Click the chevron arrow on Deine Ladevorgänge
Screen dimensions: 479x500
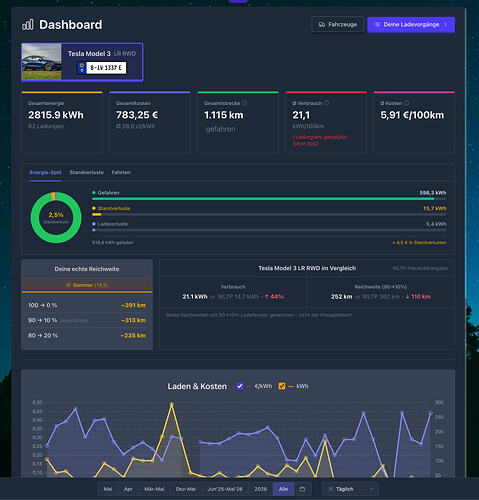pyautogui.click(x=446, y=25)
